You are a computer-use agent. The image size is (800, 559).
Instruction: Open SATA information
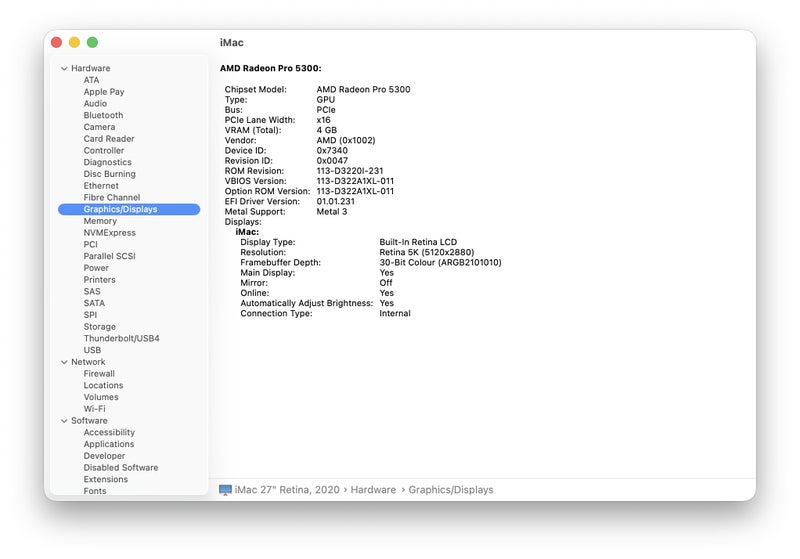click(x=94, y=303)
